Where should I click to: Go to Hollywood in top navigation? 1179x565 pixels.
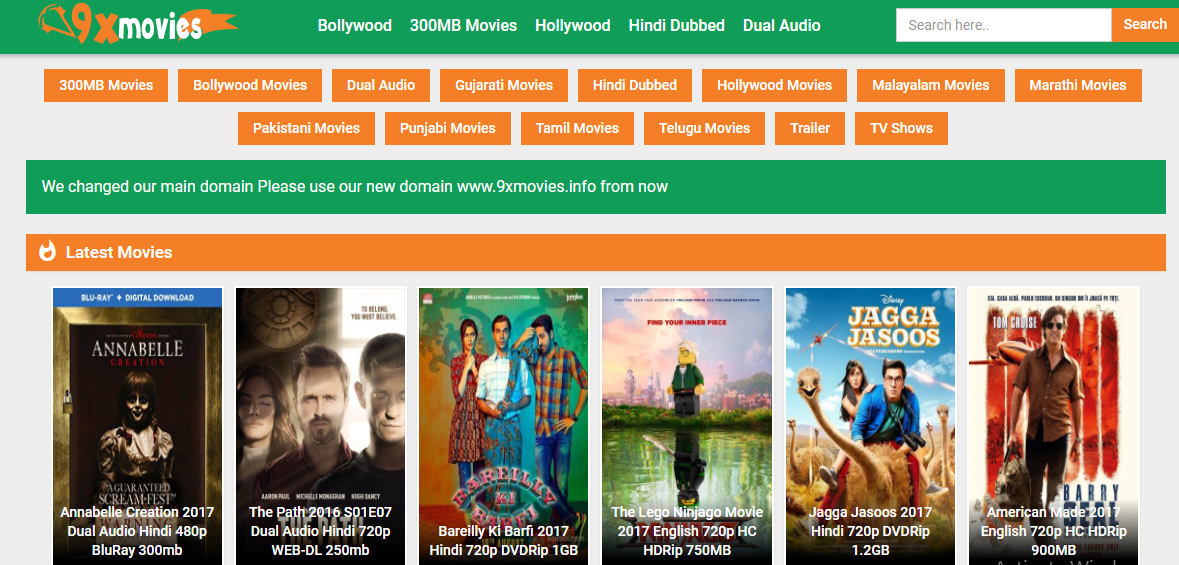coord(573,26)
